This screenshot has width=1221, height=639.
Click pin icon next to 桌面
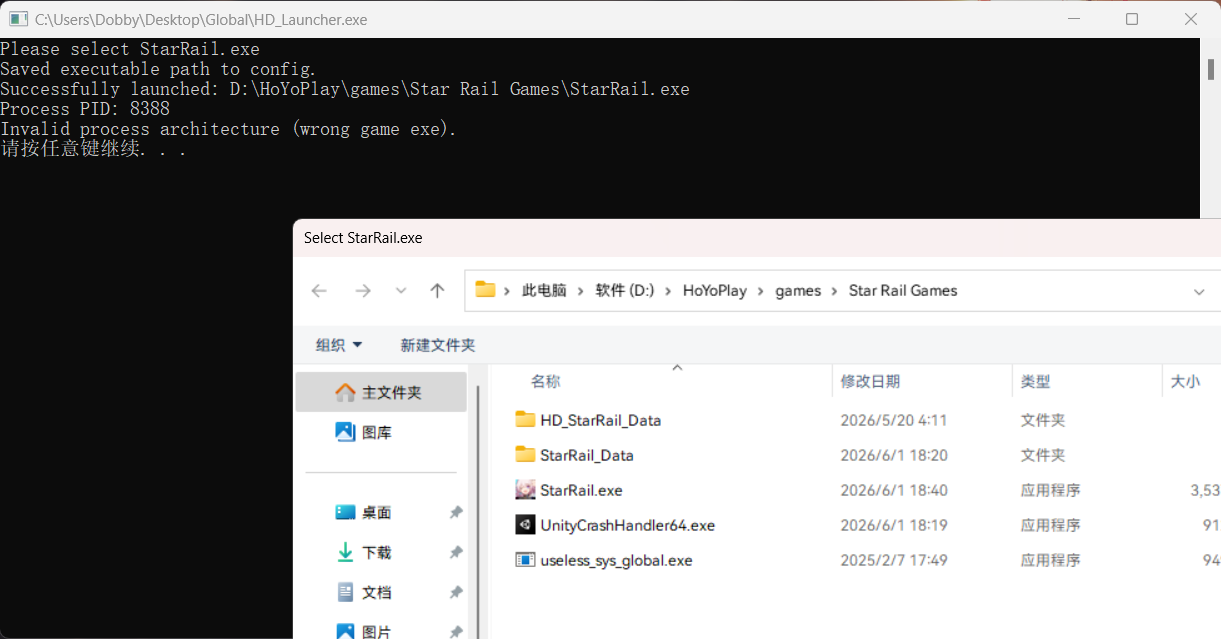[456, 512]
